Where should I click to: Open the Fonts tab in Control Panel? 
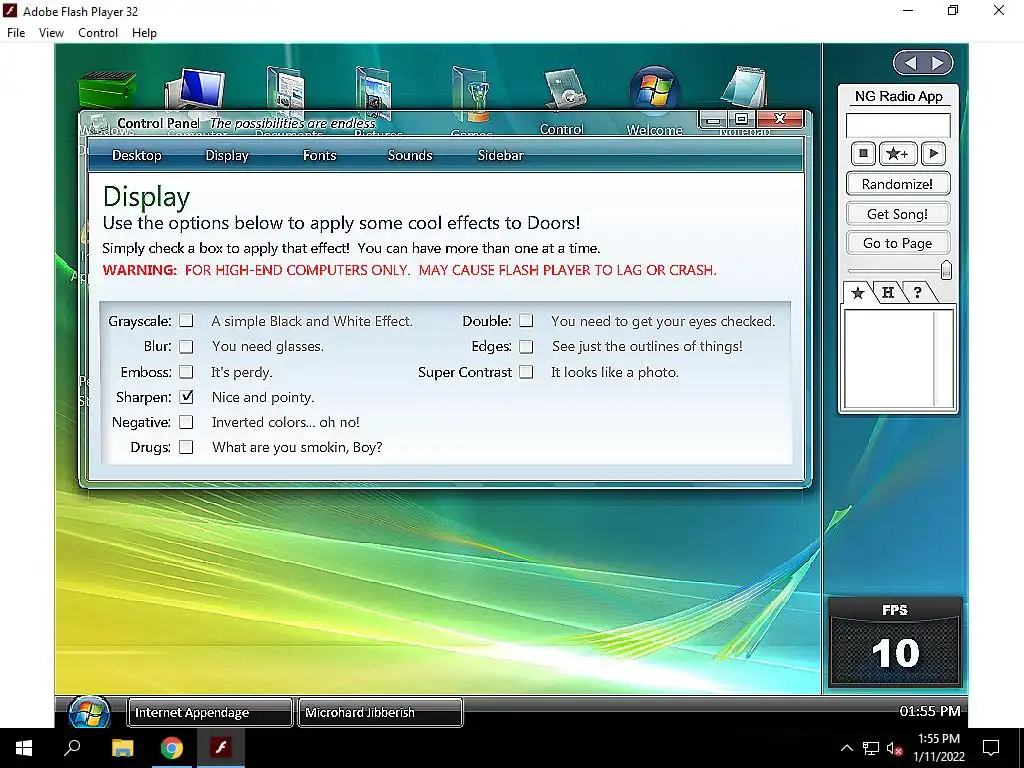319,155
